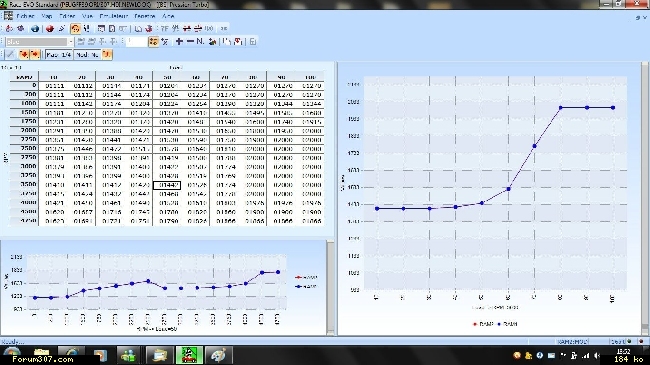Screen dimensions: 650x365
Task: Open the Aide menu
Action: [x=168, y=16]
